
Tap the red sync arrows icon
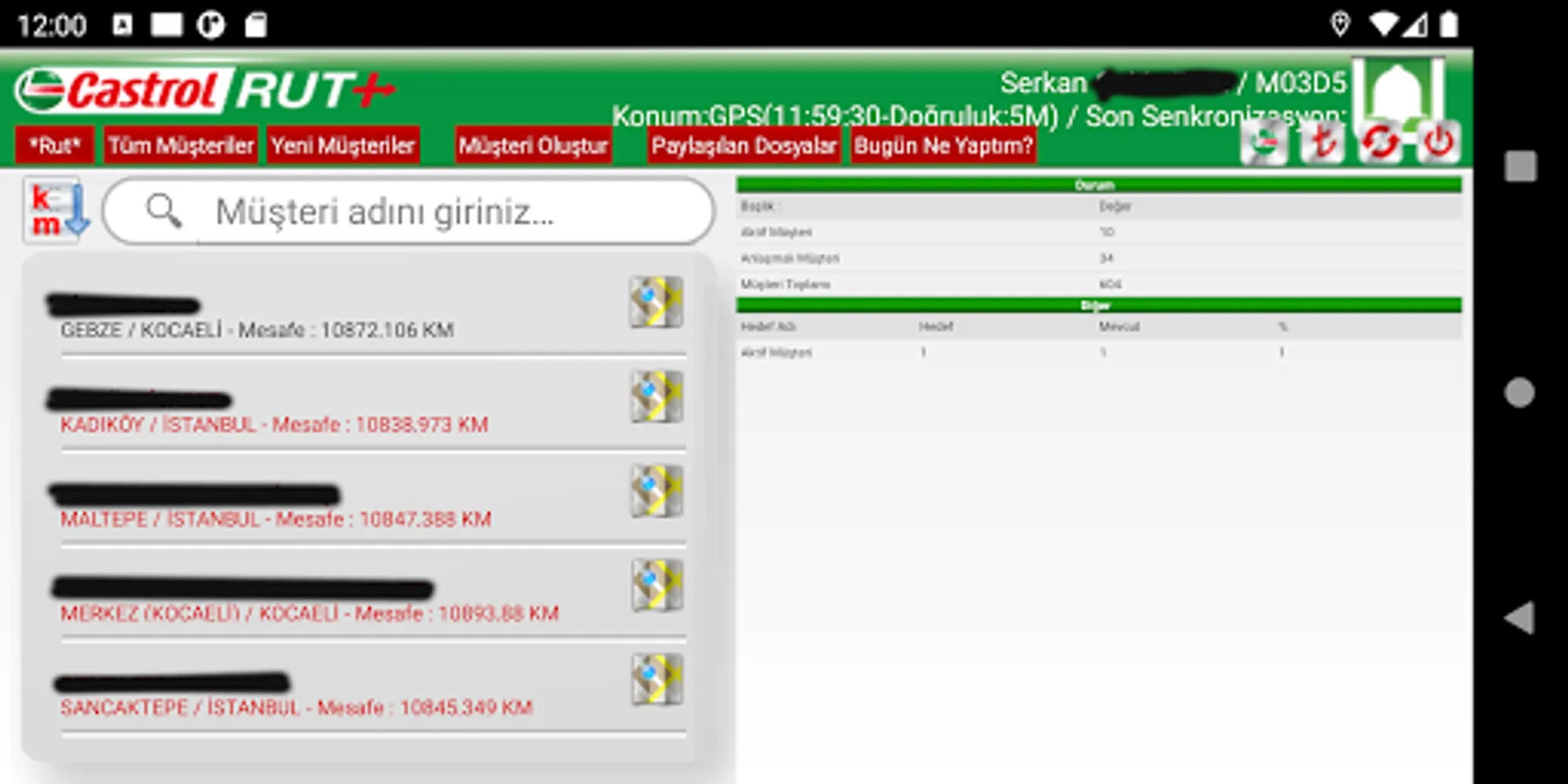coord(1380,142)
